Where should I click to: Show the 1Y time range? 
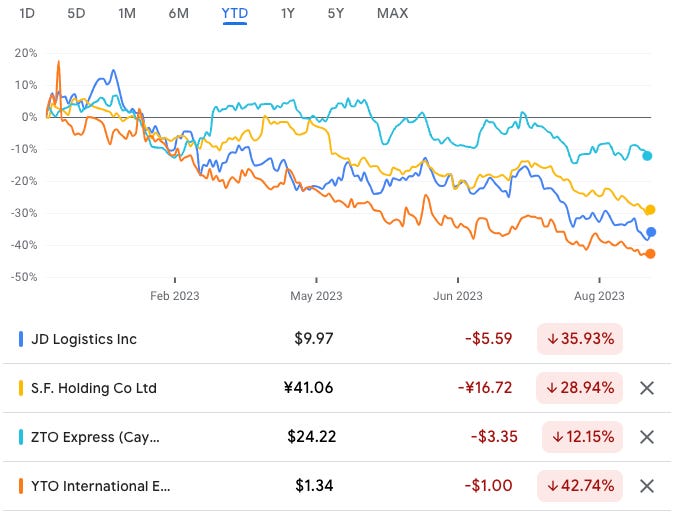click(288, 13)
